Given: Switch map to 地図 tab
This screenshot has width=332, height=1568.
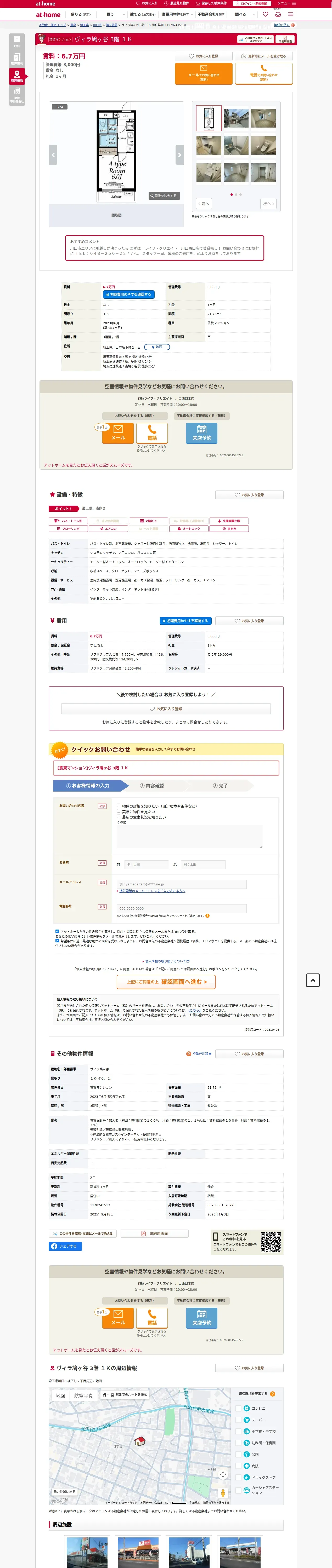Looking at the screenshot, I should [x=60, y=1396].
